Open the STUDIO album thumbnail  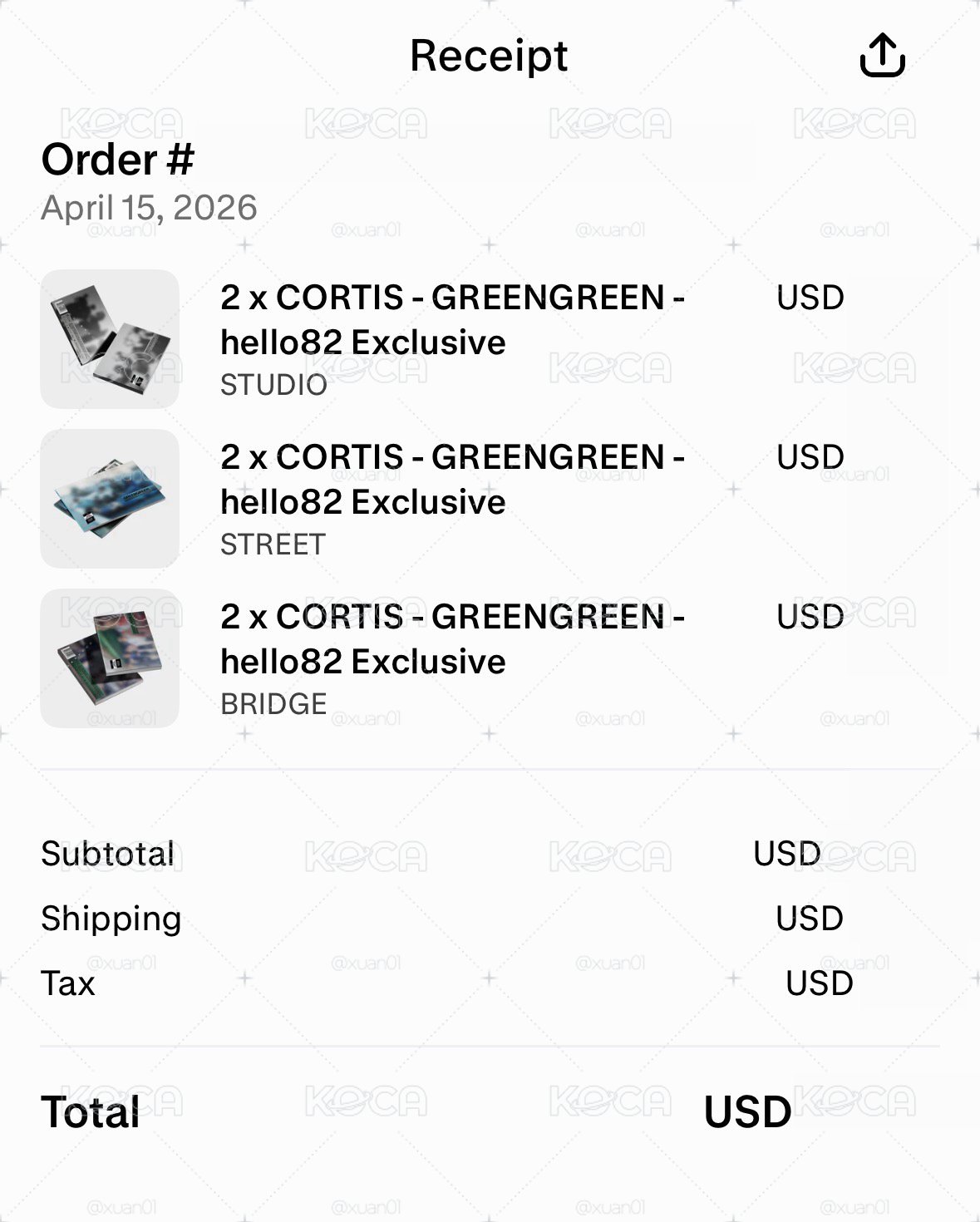(x=110, y=339)
